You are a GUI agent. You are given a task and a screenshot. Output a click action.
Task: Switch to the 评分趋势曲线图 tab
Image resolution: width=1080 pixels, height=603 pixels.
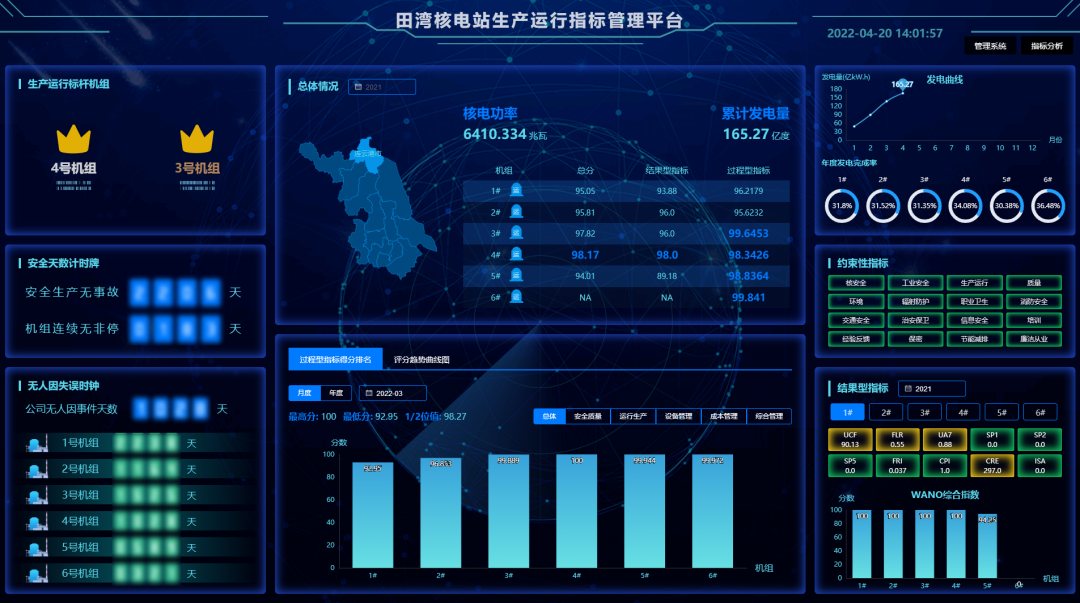(421, 359)
